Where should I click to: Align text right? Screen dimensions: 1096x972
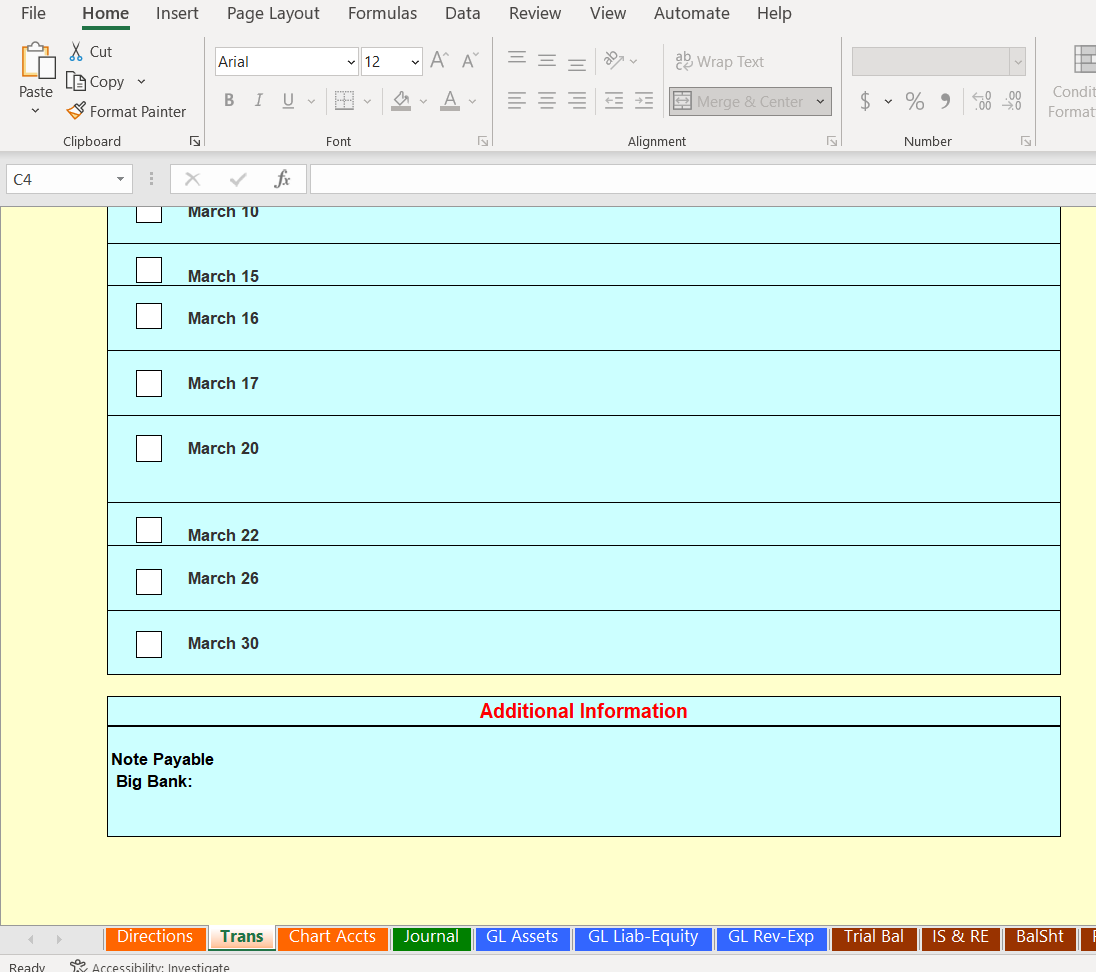(x=577, y=101)
